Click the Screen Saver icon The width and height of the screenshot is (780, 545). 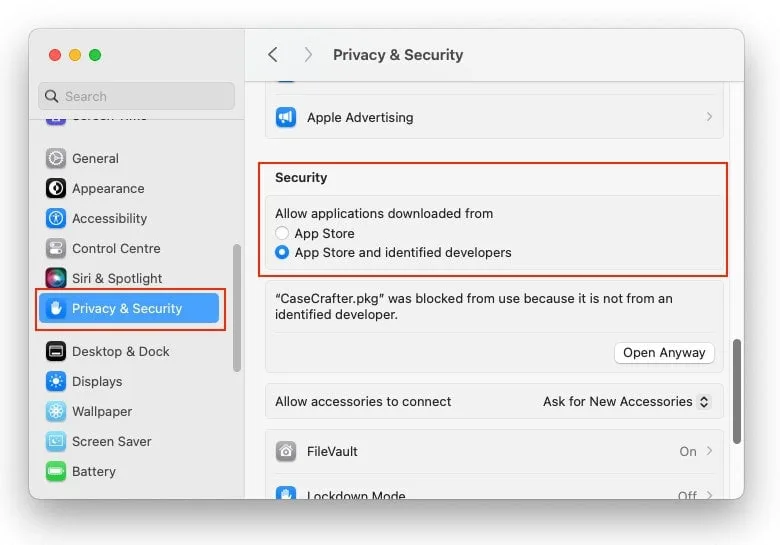56,441
